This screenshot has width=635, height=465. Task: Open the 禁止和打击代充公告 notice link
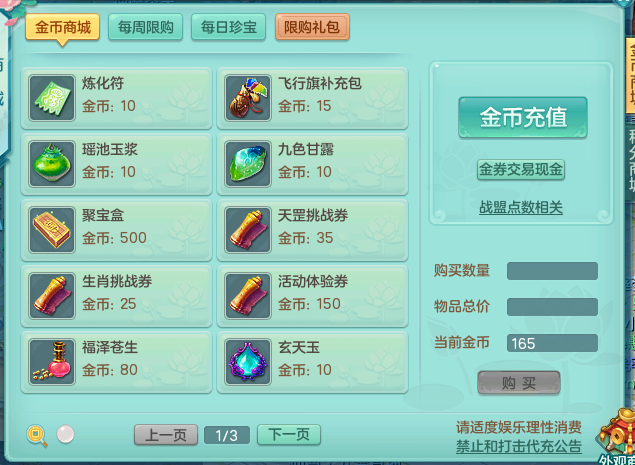tap(519, 446)
